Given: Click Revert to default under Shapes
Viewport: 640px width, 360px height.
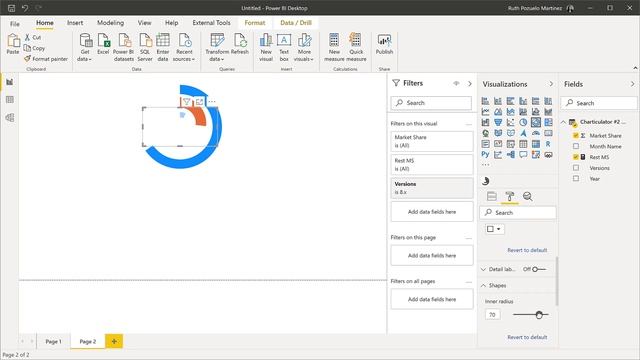Looking at the screenshot, I should (x=527, y=337).
